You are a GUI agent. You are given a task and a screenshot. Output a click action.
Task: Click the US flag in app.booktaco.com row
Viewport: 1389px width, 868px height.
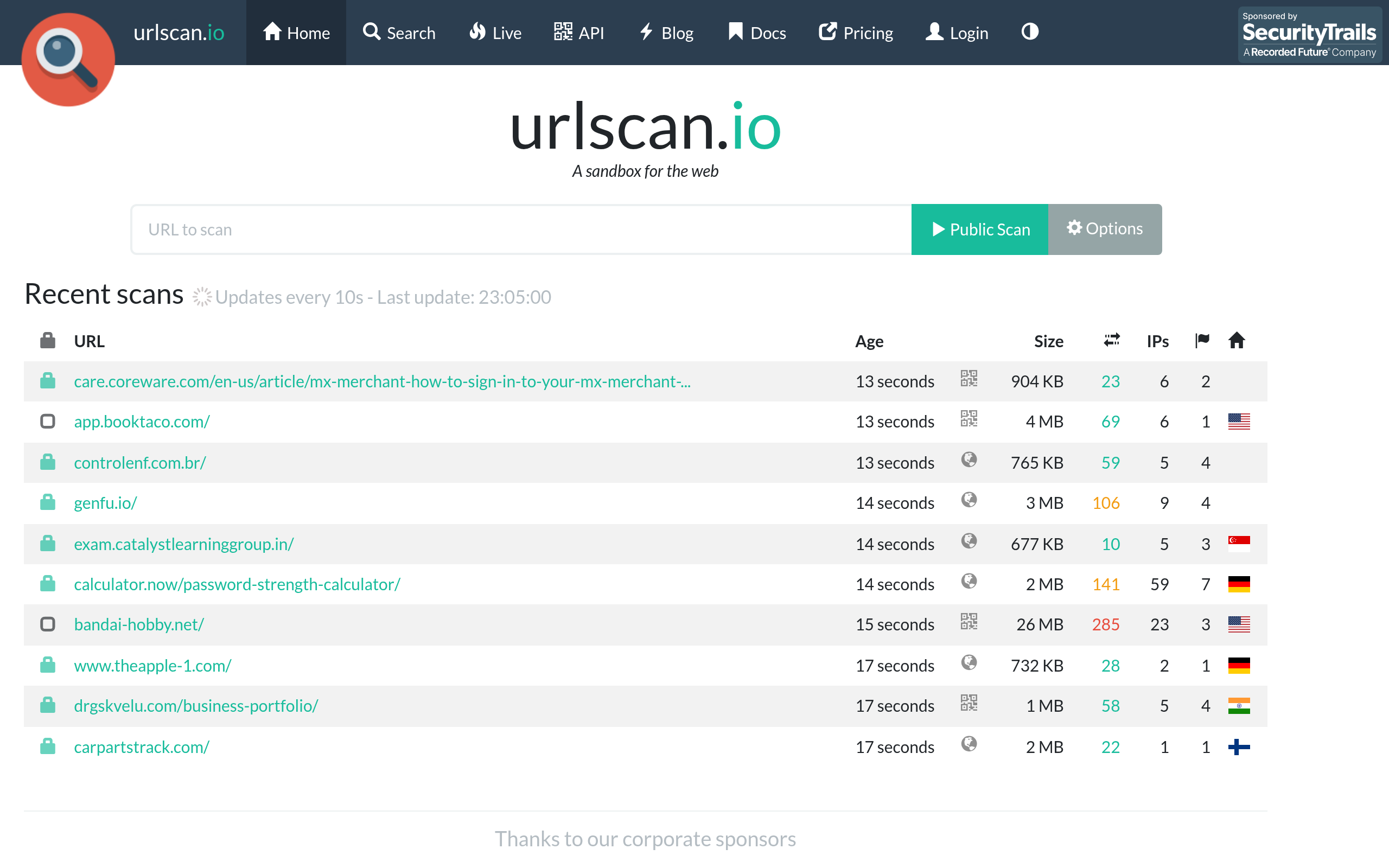(x=1239, y=422)
